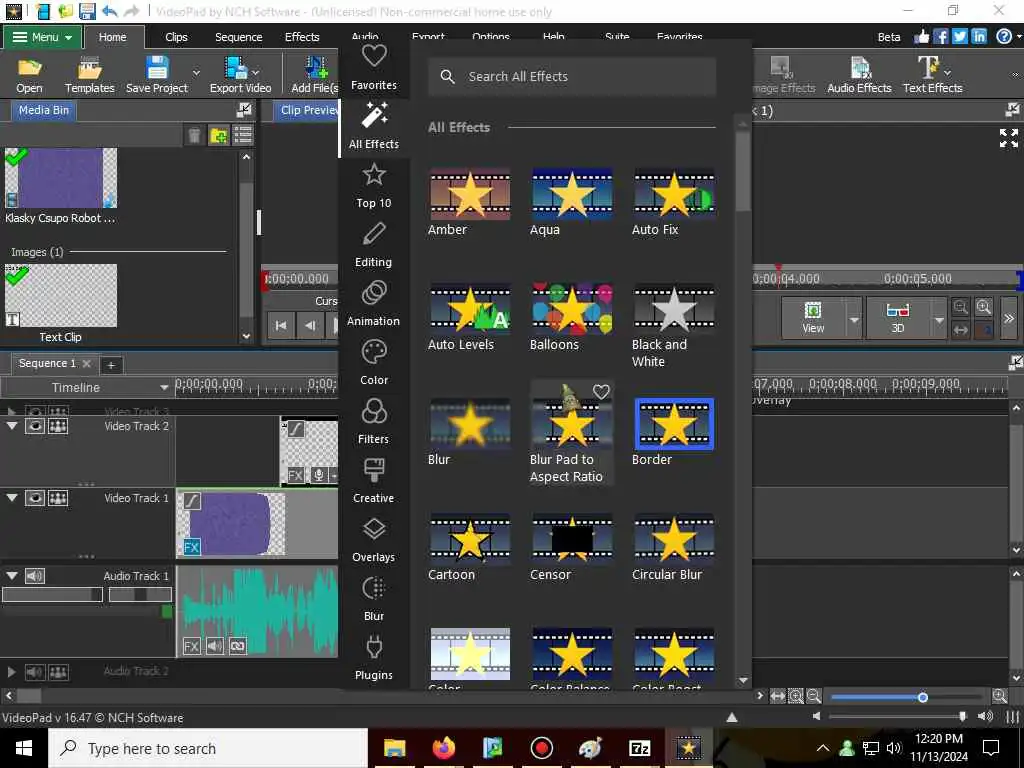This screenshot has height=768, width=1024.
Task: Open the Templates button
Action: point(89,75)
